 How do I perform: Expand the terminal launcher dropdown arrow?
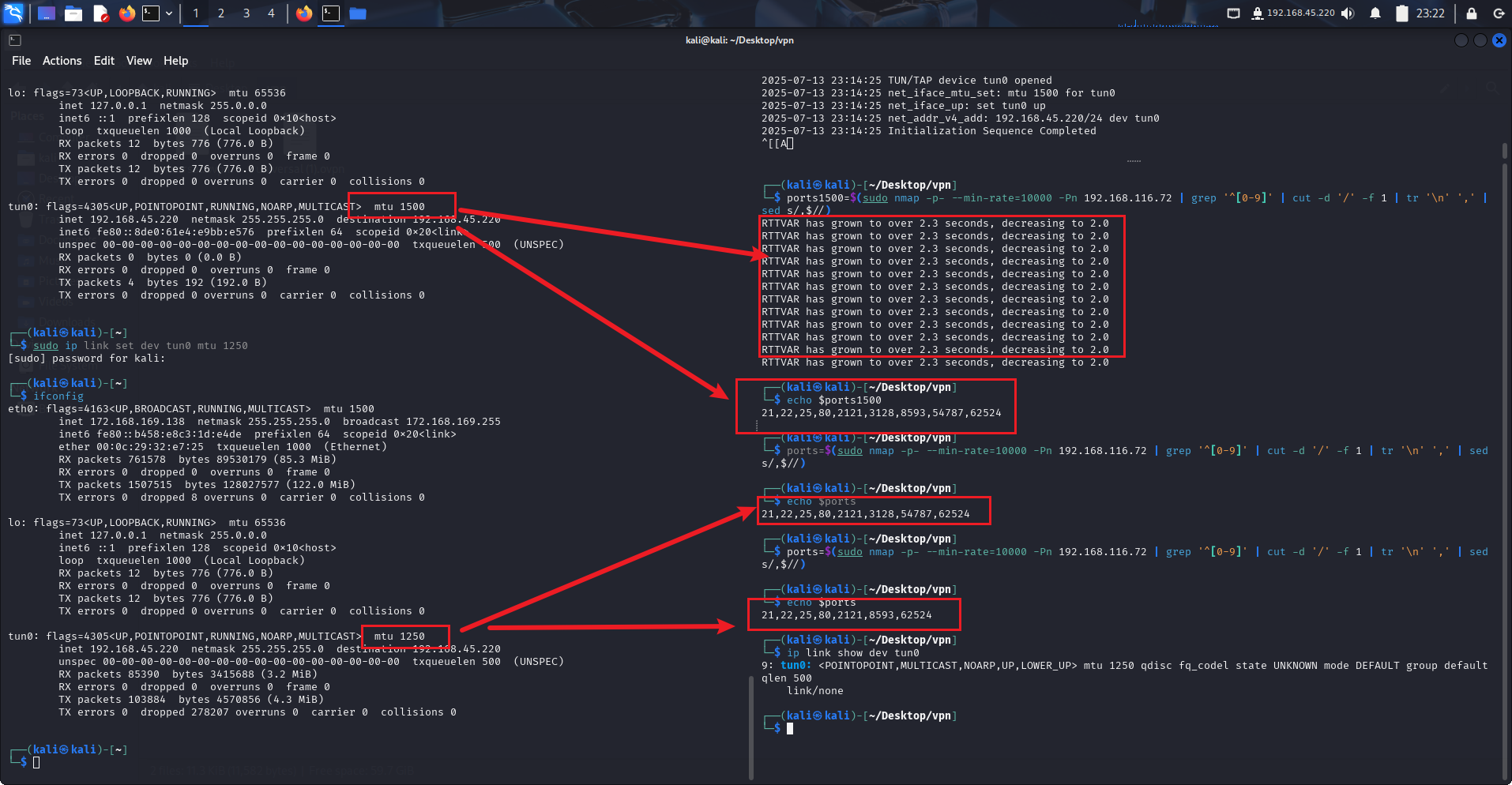pyautogui.click(x=169, y=13)
